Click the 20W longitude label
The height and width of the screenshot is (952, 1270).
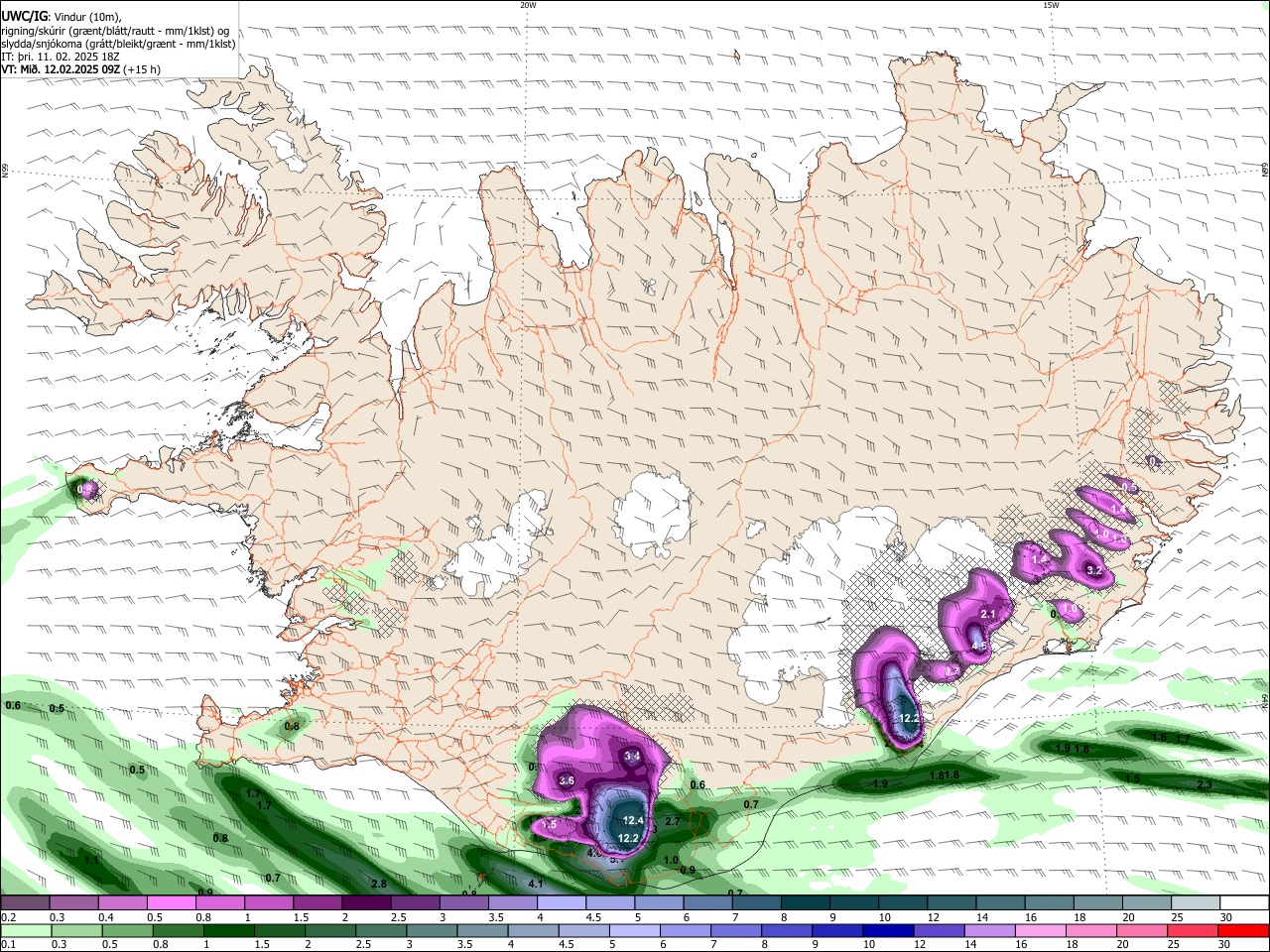tap(528, 5)
